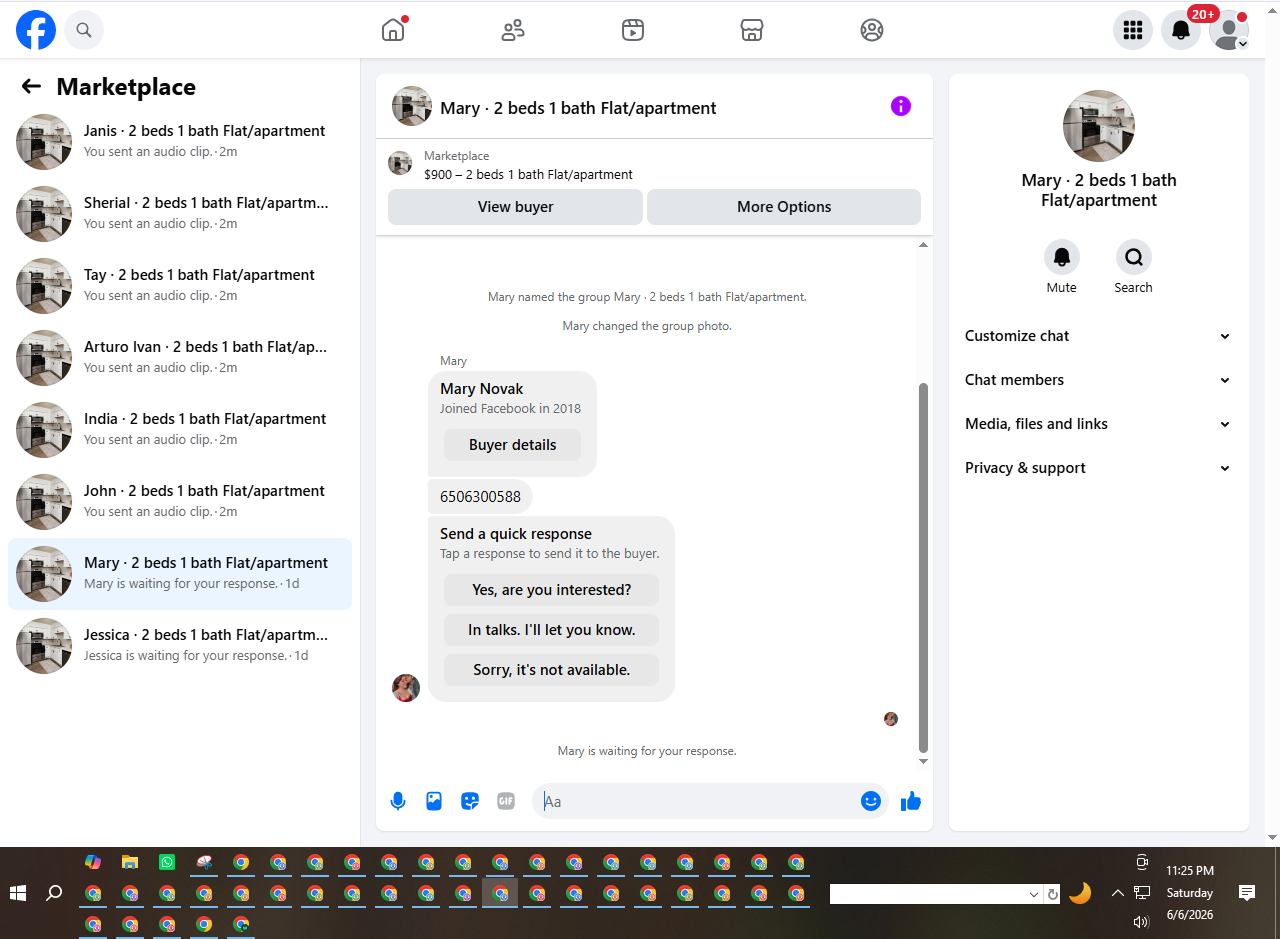This screenshot has width=1280, height=939.
Task: Open Windows taskbar search
Action: [55, 893]
